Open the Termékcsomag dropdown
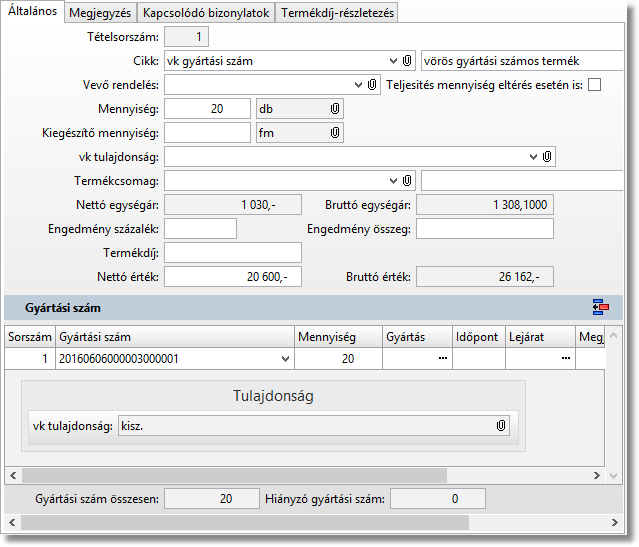The image size is (639, 547). click(x=392, y=181)
